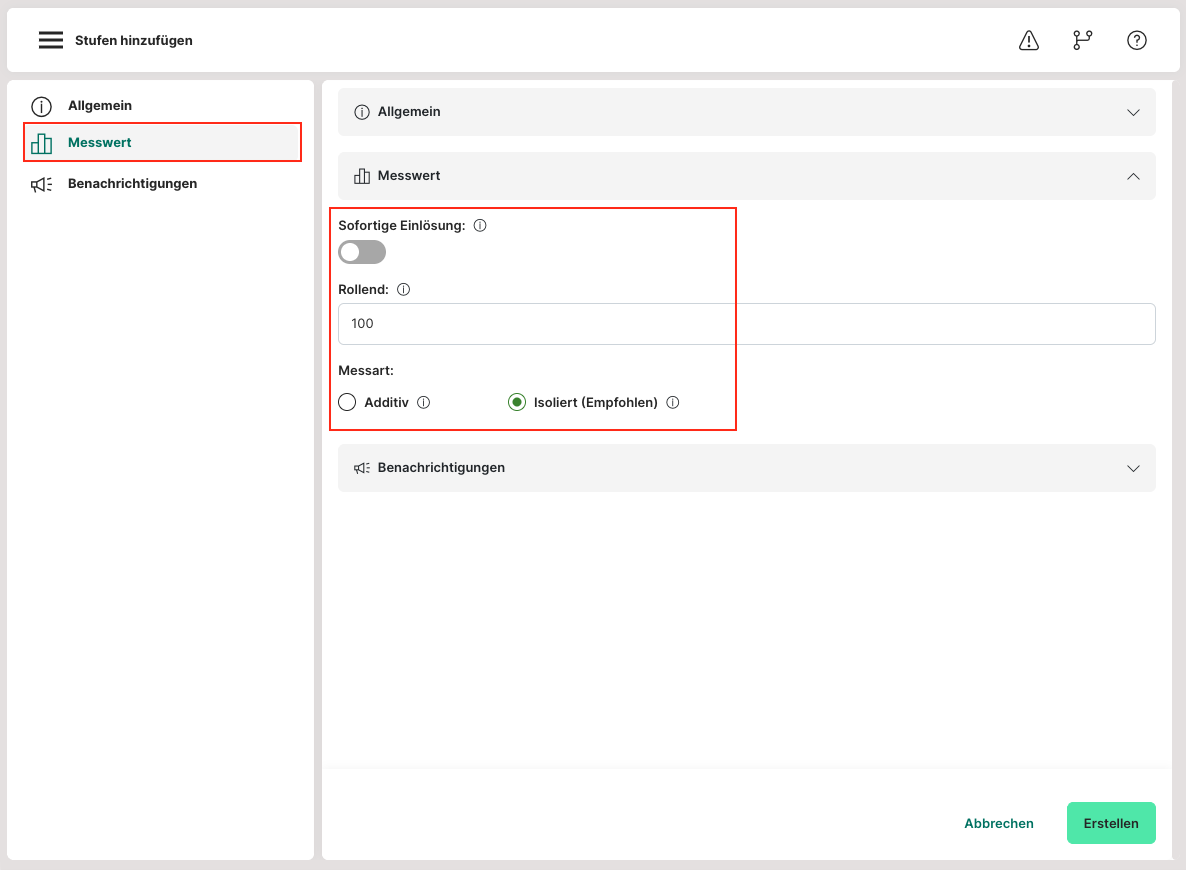This screenshot has height=870, width=1186.
Task: Click the Abbrechen button
Action: (x=998, y=823)
